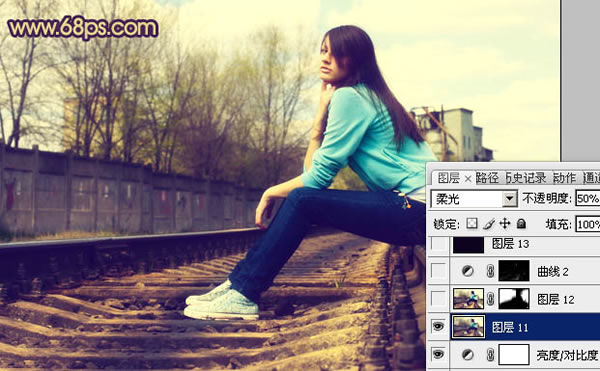Select the 图层 13 dark color thumbnail
600x371 pixels.
pos(468,245)
